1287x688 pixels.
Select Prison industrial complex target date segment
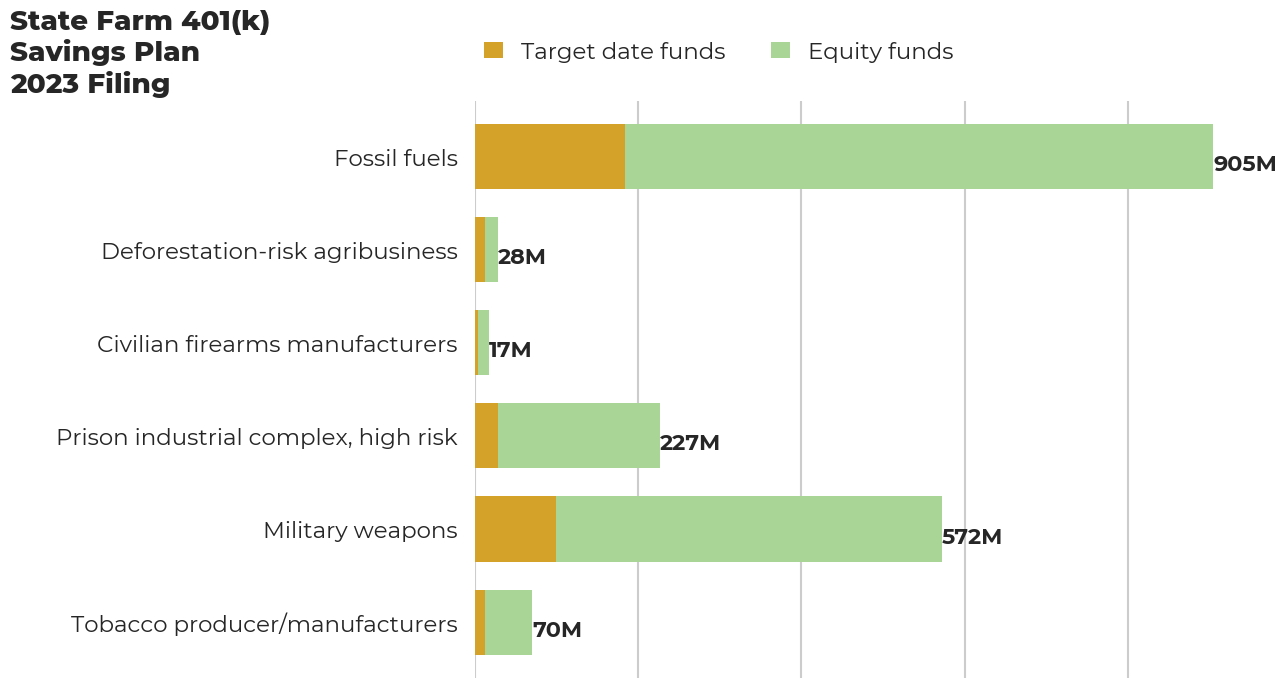[486, 436]
